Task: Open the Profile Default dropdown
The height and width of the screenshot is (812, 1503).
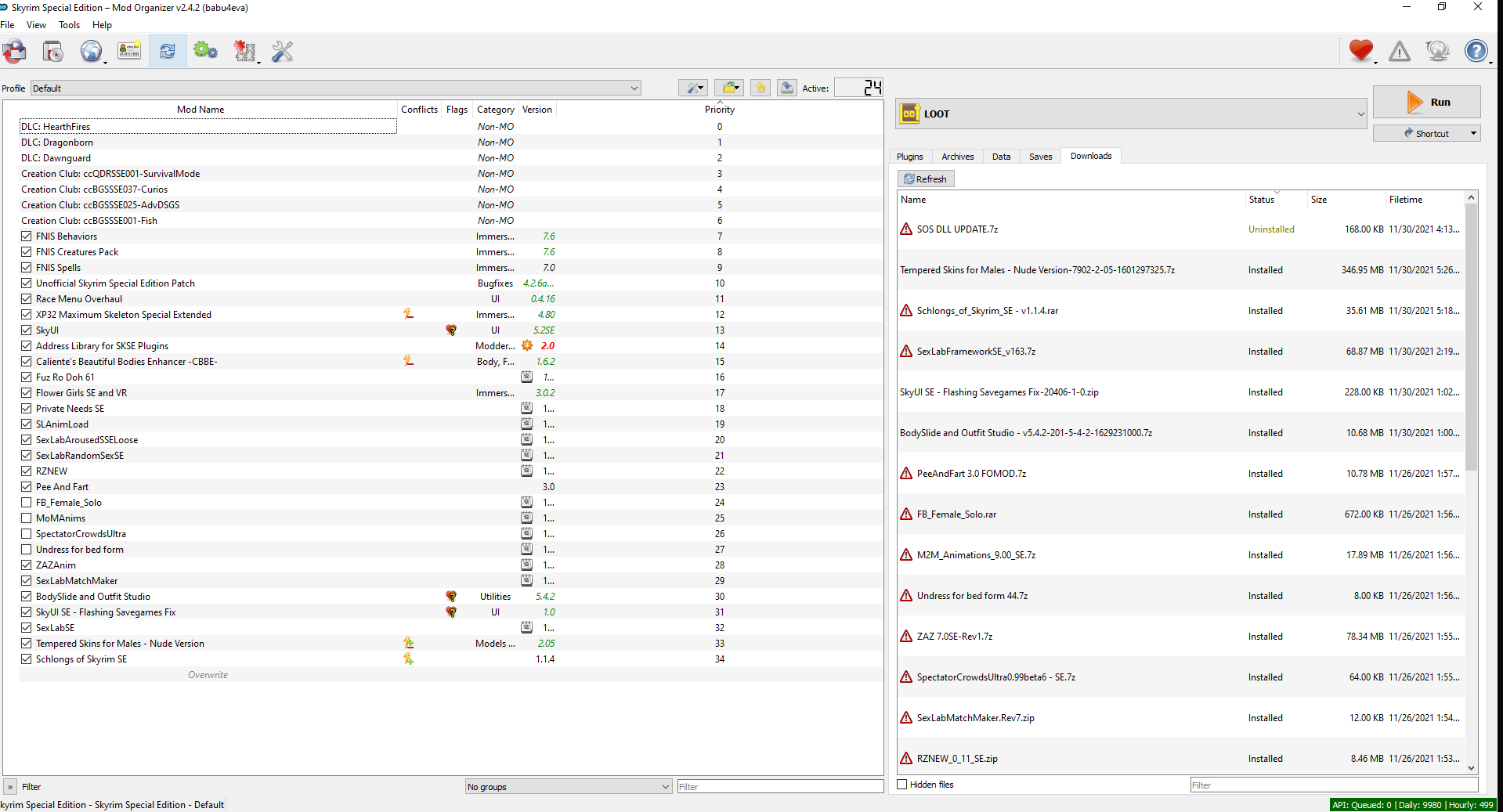Action: click(x=335, y=88)
